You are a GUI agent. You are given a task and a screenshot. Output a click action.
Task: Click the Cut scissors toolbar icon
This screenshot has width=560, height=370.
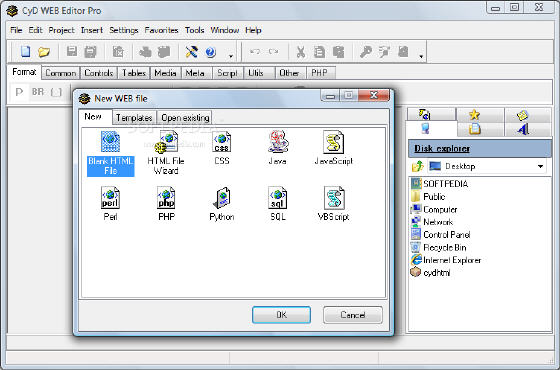(x=301, y=52)
